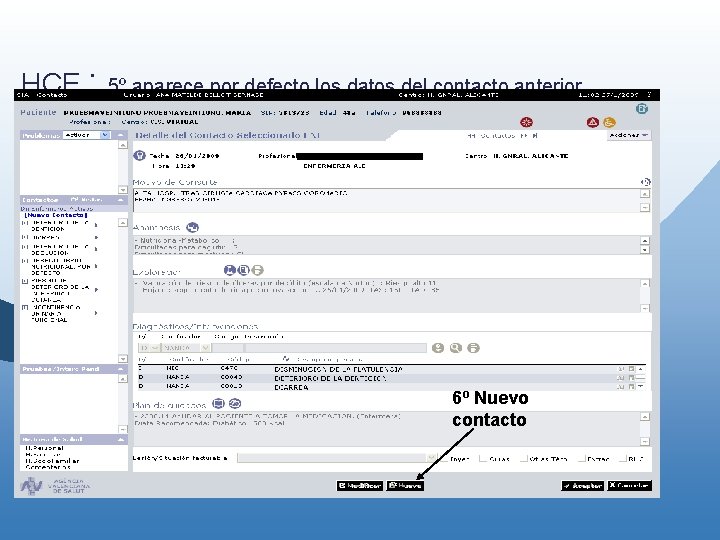Click the Plan de cuidados text area
Screen dimensions: 720x540
(x=386, y=429)
